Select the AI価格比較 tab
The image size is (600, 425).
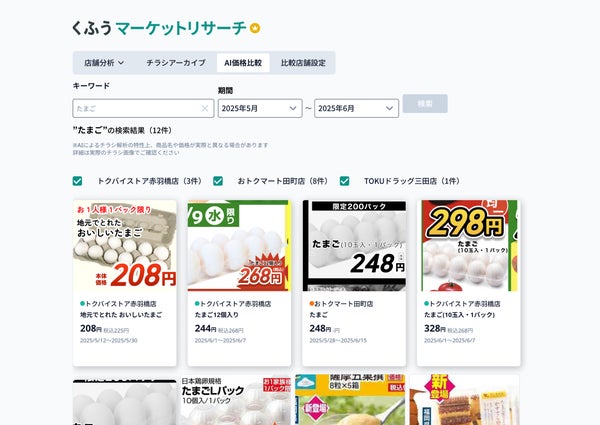click(x=243, y=63)
